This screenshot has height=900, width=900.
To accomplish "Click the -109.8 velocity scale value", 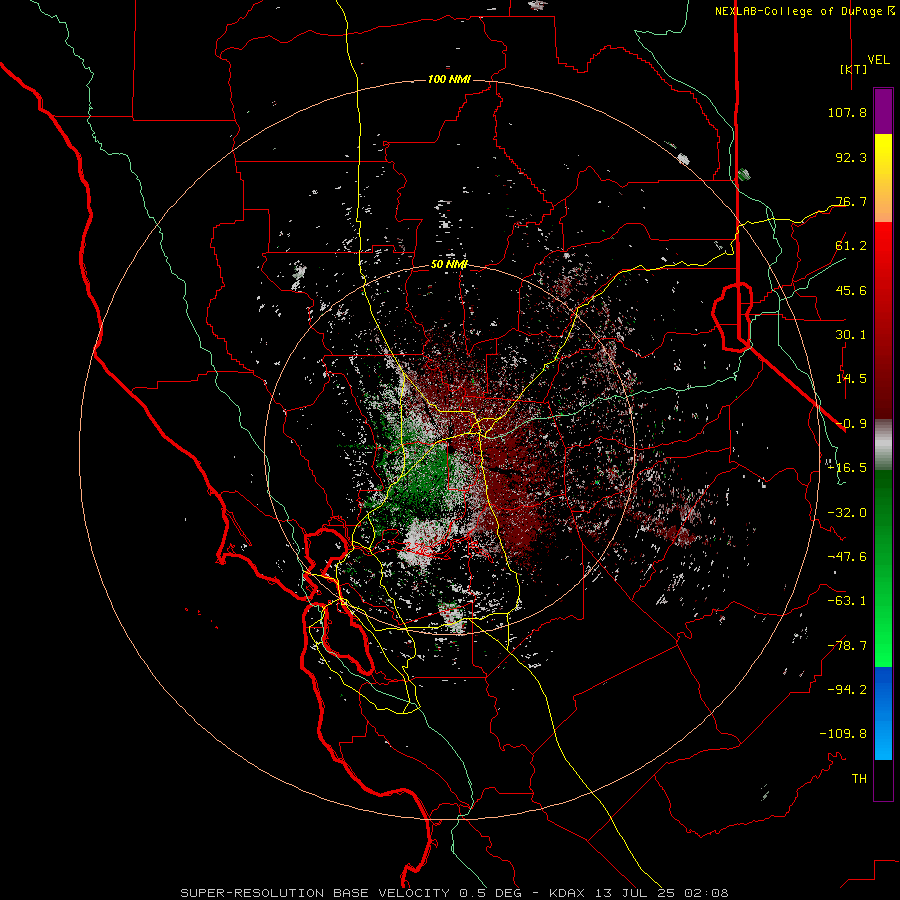I will 843,734.
